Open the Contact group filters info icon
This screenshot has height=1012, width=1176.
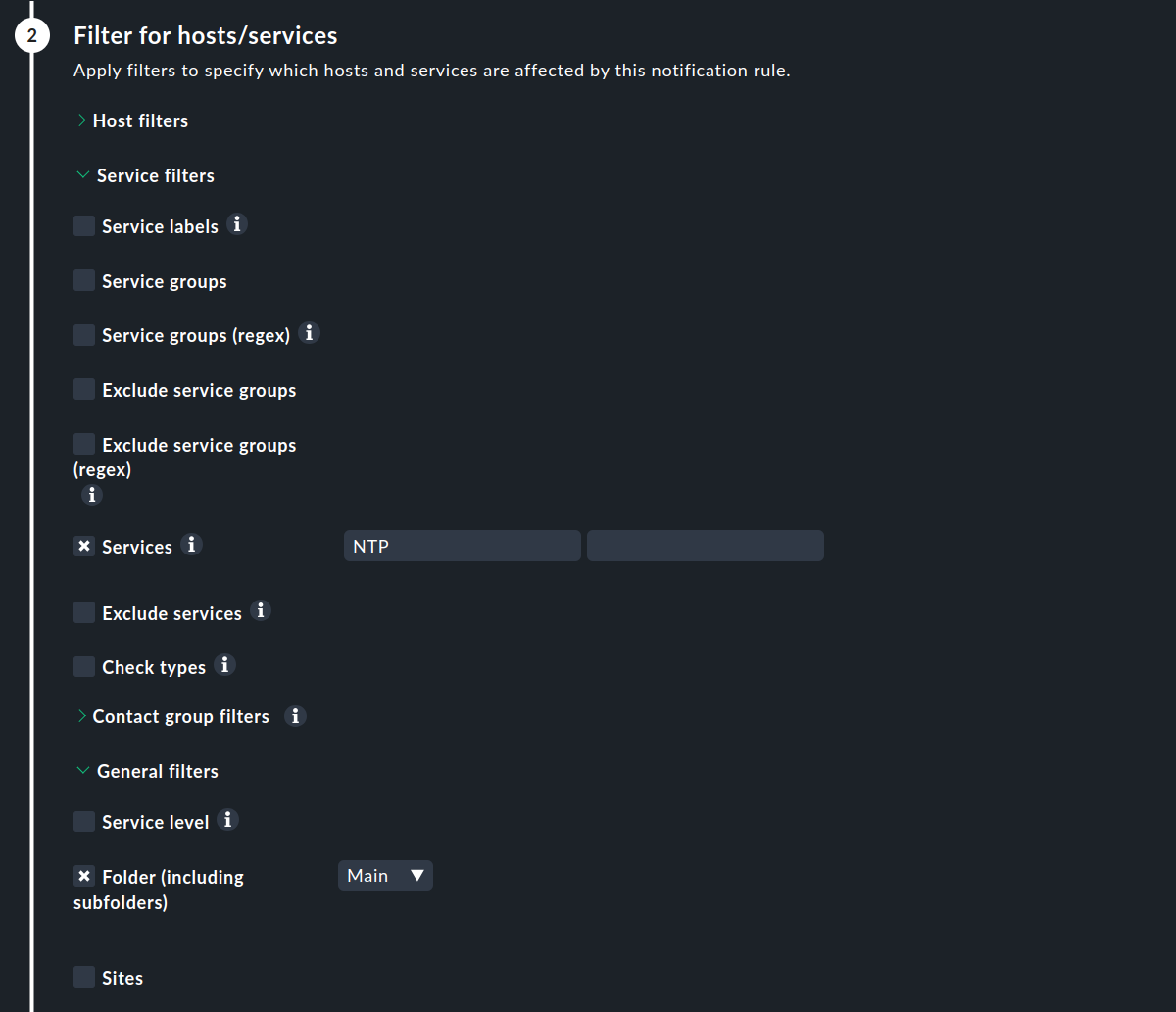click(295, 716)
